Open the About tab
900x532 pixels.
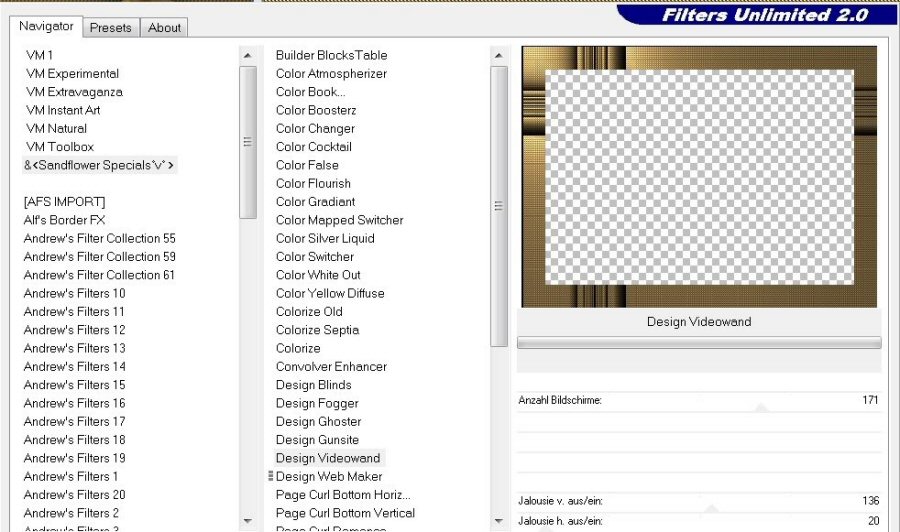click(164, 28)
